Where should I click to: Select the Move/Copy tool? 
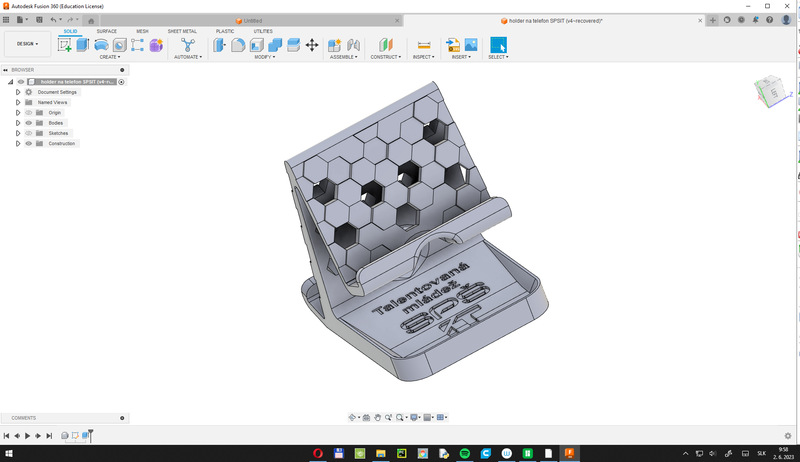click(x=312, y=44)
